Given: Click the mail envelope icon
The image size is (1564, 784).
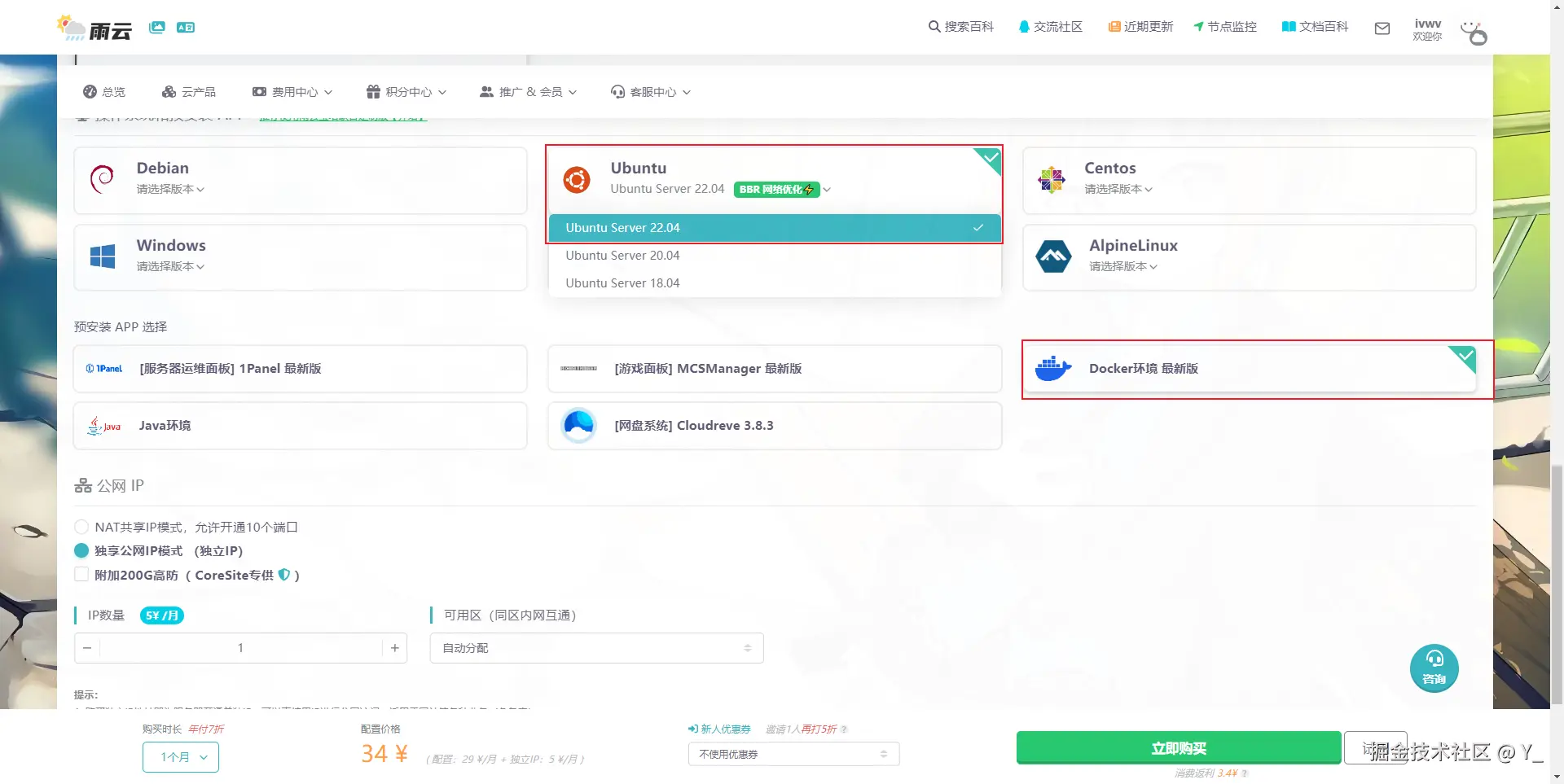Looking at the screenshot, I should click(1382, 28).
